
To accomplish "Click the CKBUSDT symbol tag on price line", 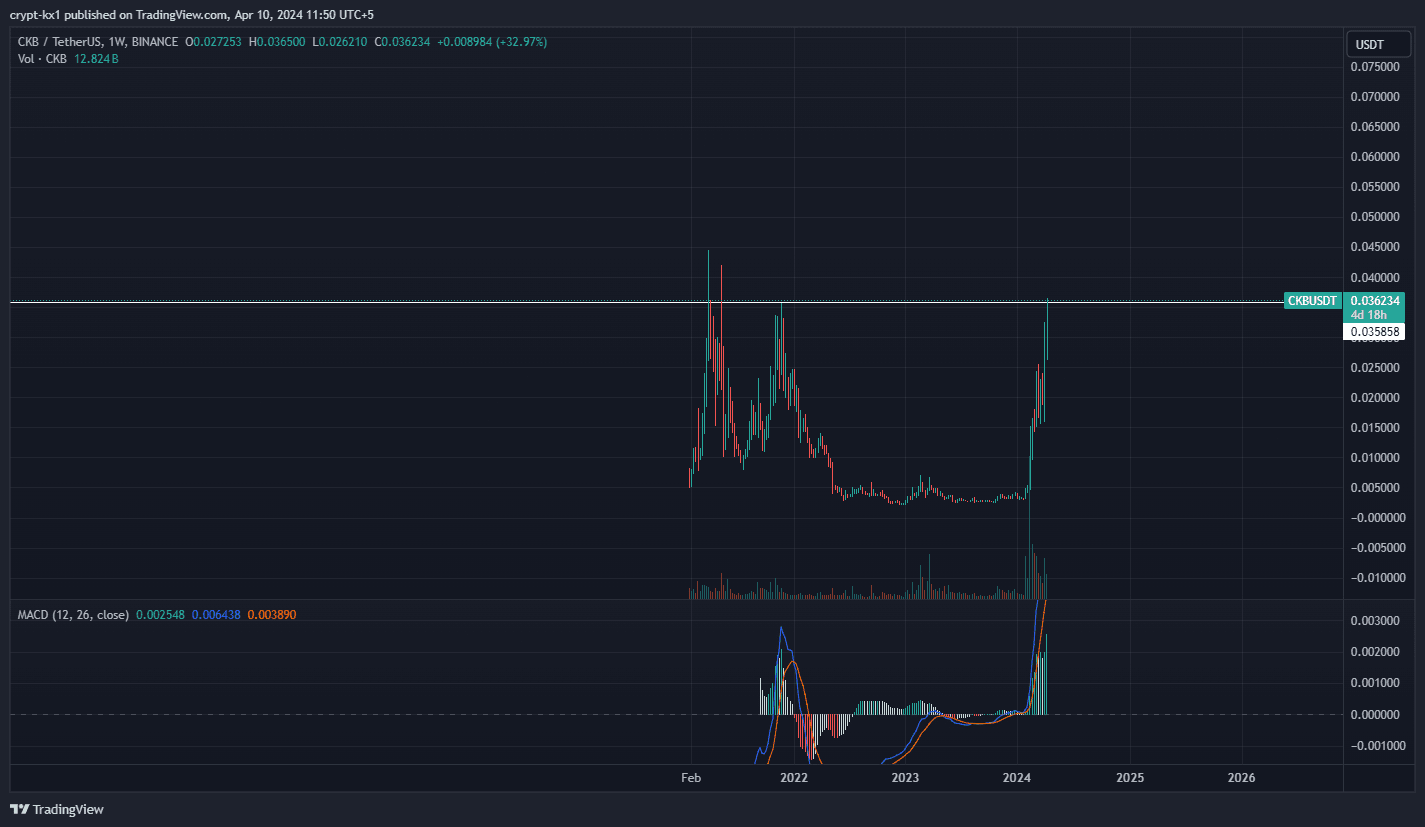I will coord(1313,300).
